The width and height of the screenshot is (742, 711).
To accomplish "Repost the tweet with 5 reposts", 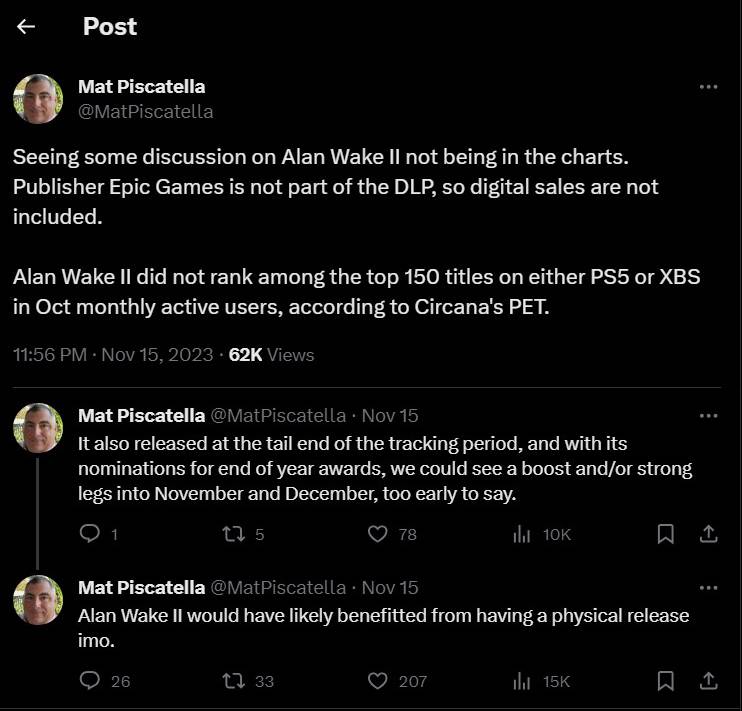I will pyautogui.click(x=234, y=535).
